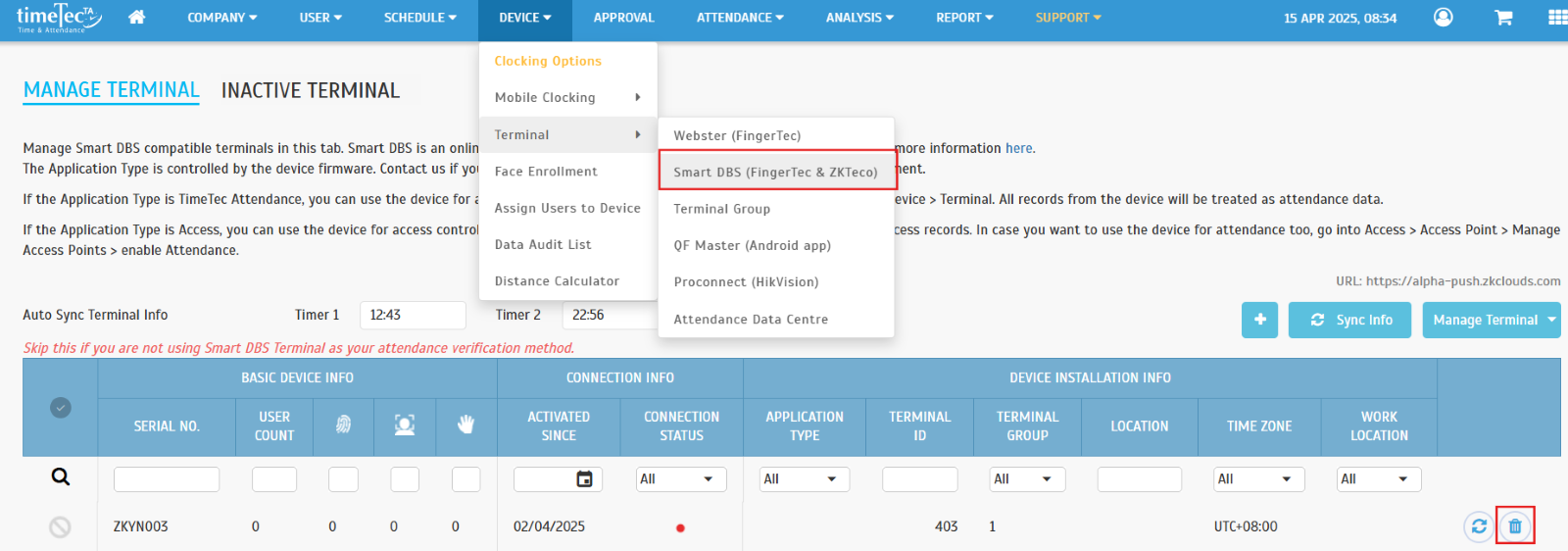Screen dimensions: 1568x551
Task: Click the plus add terminal button
Action: click(x=1259, y=320)
